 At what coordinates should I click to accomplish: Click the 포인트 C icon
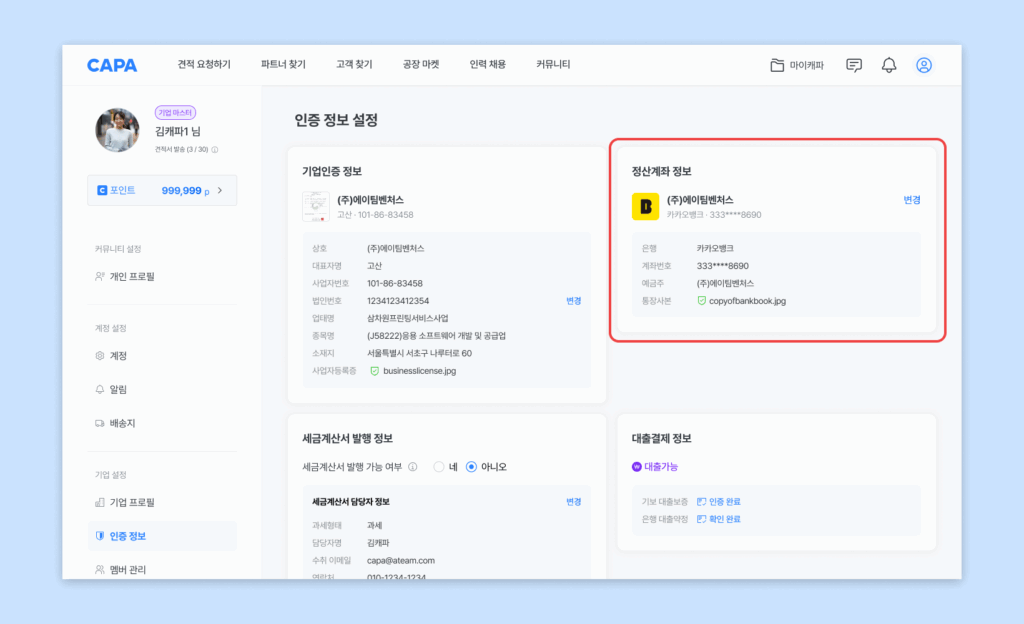(102, 191)
